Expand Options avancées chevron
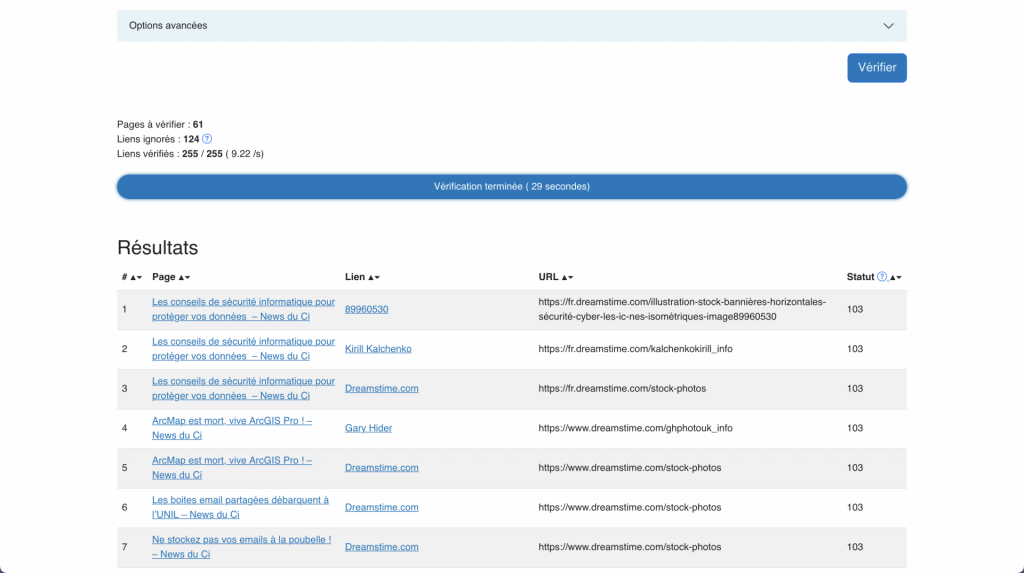Screen dimensions: 1024x573 click(889, 26)
